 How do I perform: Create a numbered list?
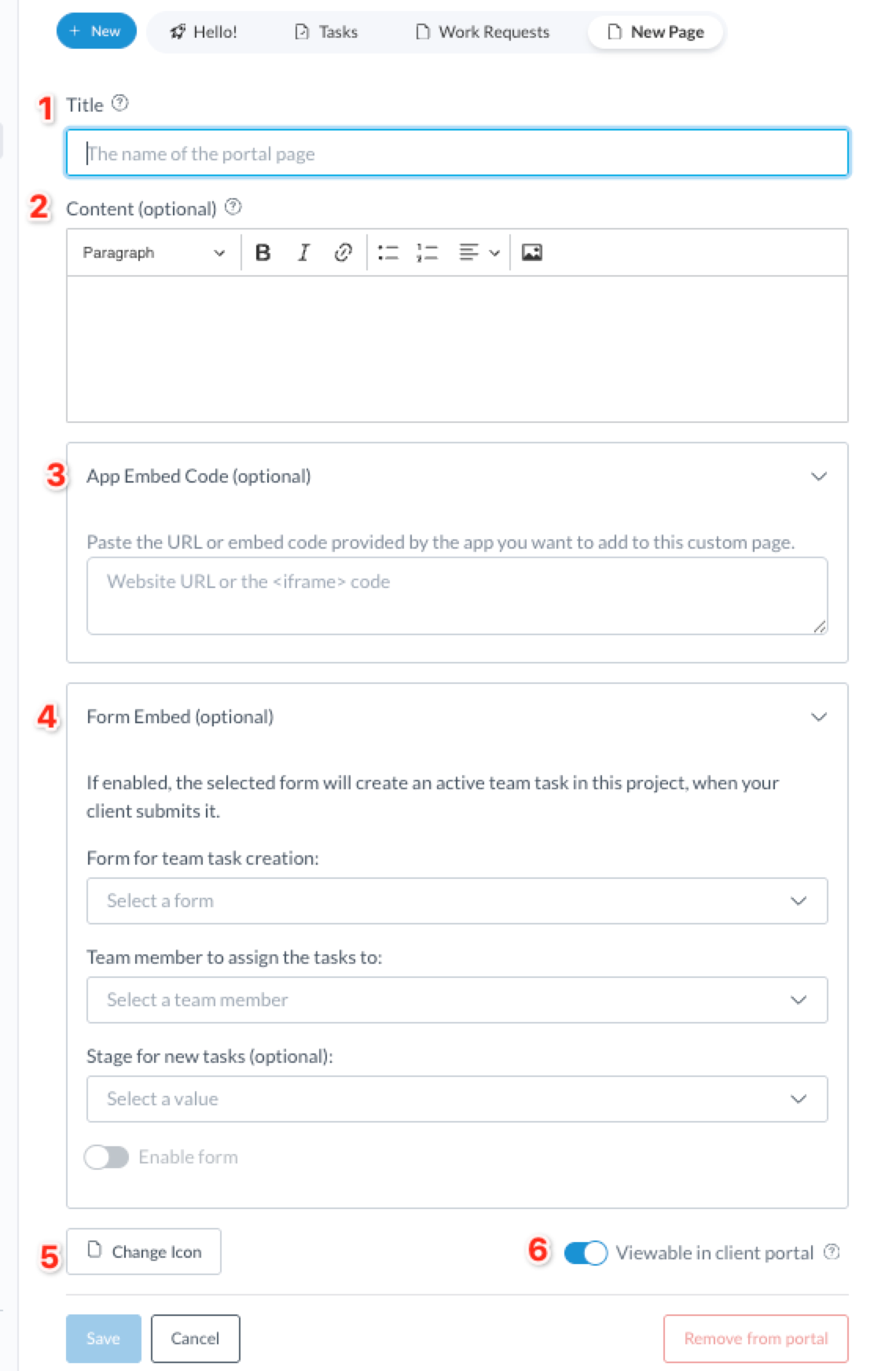(x=427, y=252)
